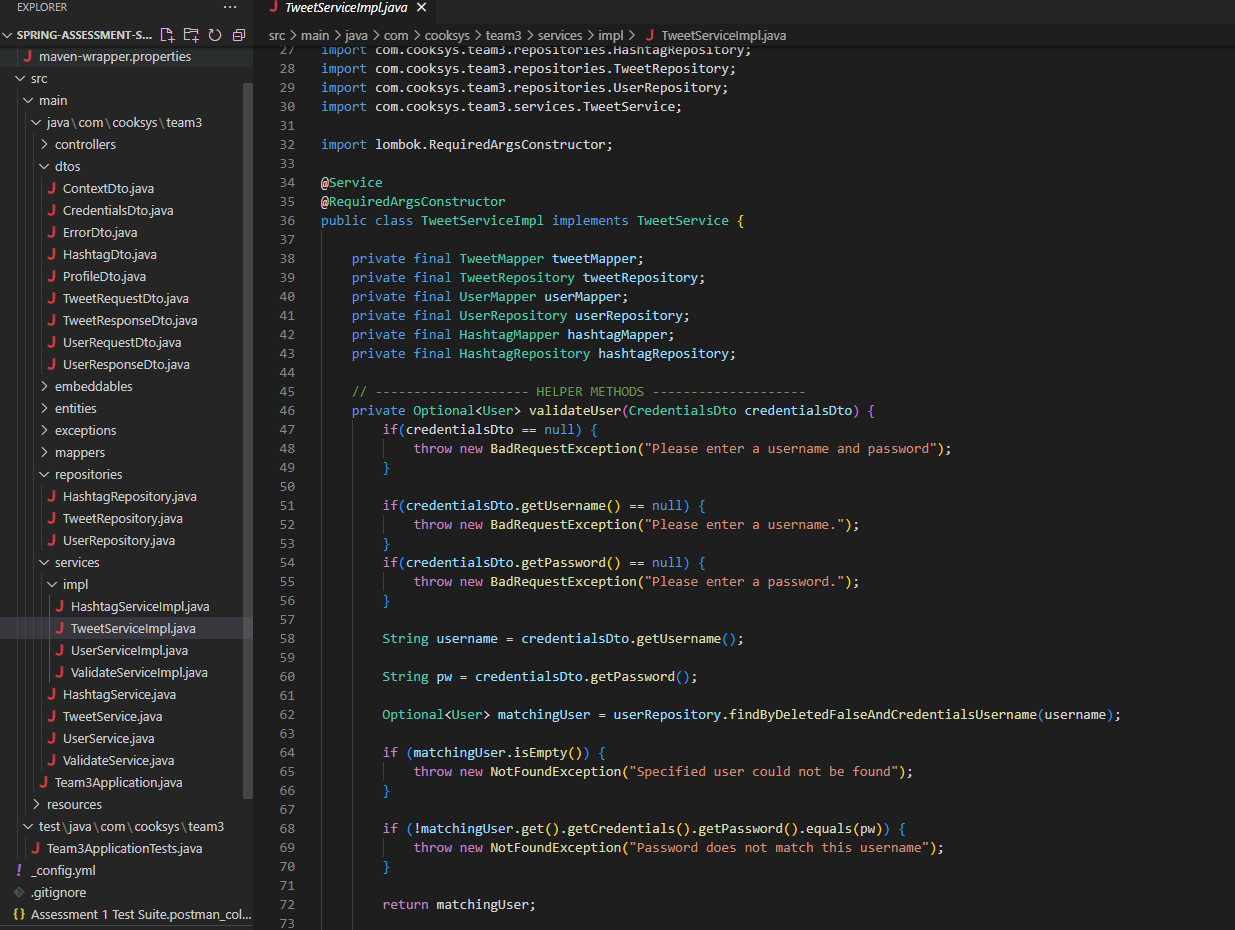Open the Explorer more actions menu
The image size is (1235, 930).
pyautogui.click(x=231, y=7)
